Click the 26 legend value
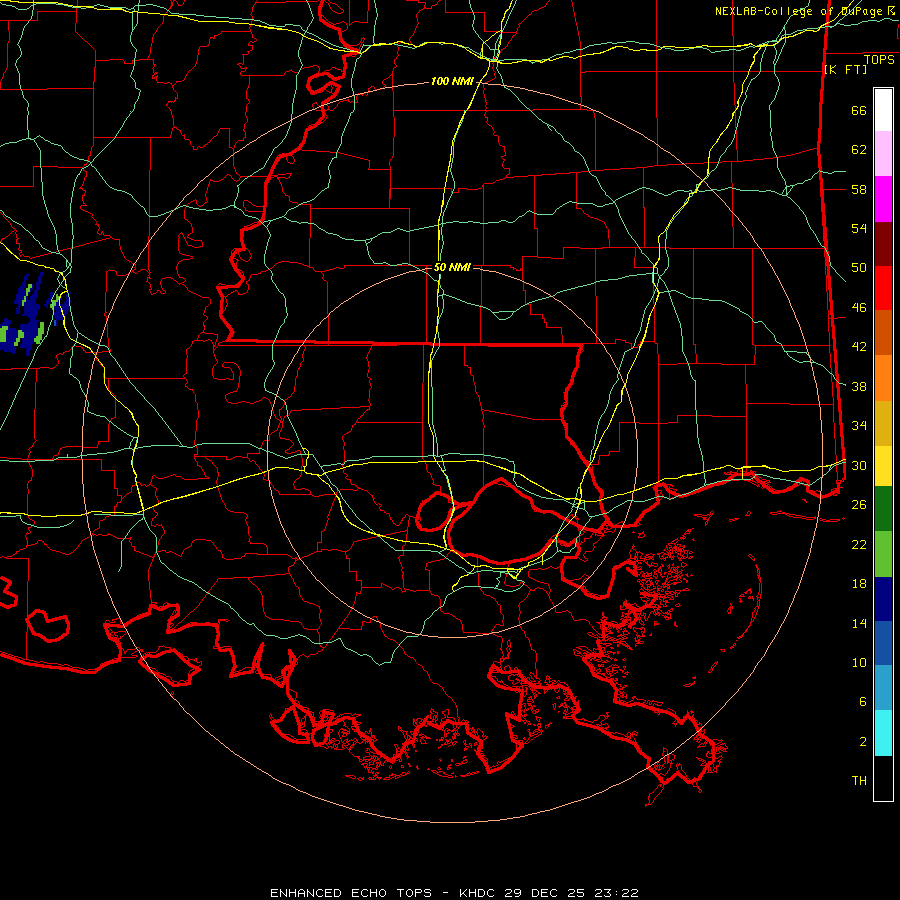900x900 pixels. click(x=859, y=505)
